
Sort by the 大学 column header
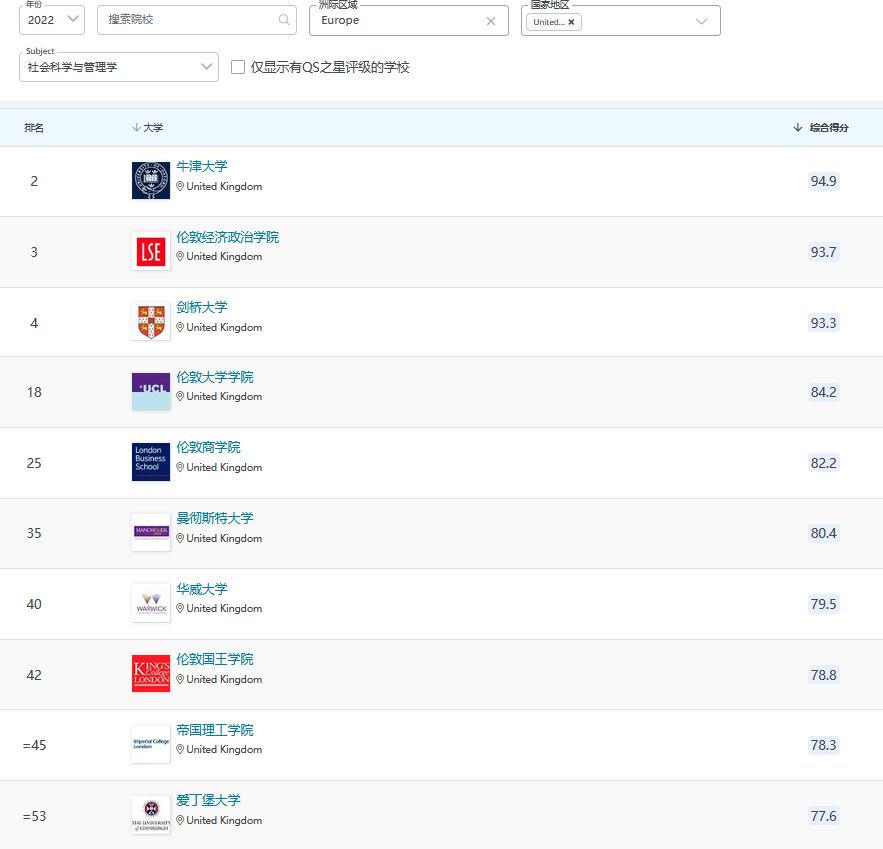(x=148, y=128)
